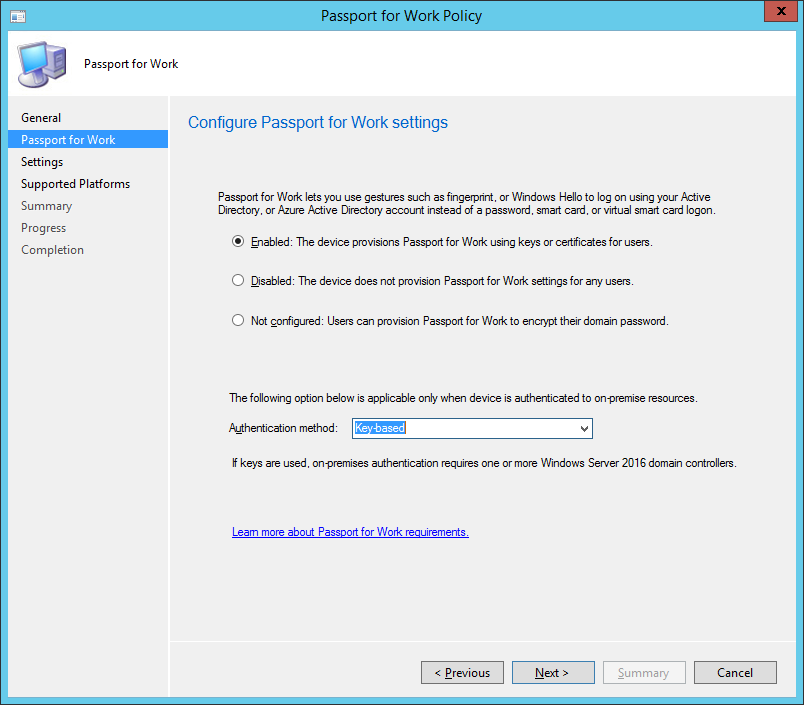The height and width of the screenshot is (705, 804).
Task: Click the Completion step in sidebar
Action: click(52, 250)
